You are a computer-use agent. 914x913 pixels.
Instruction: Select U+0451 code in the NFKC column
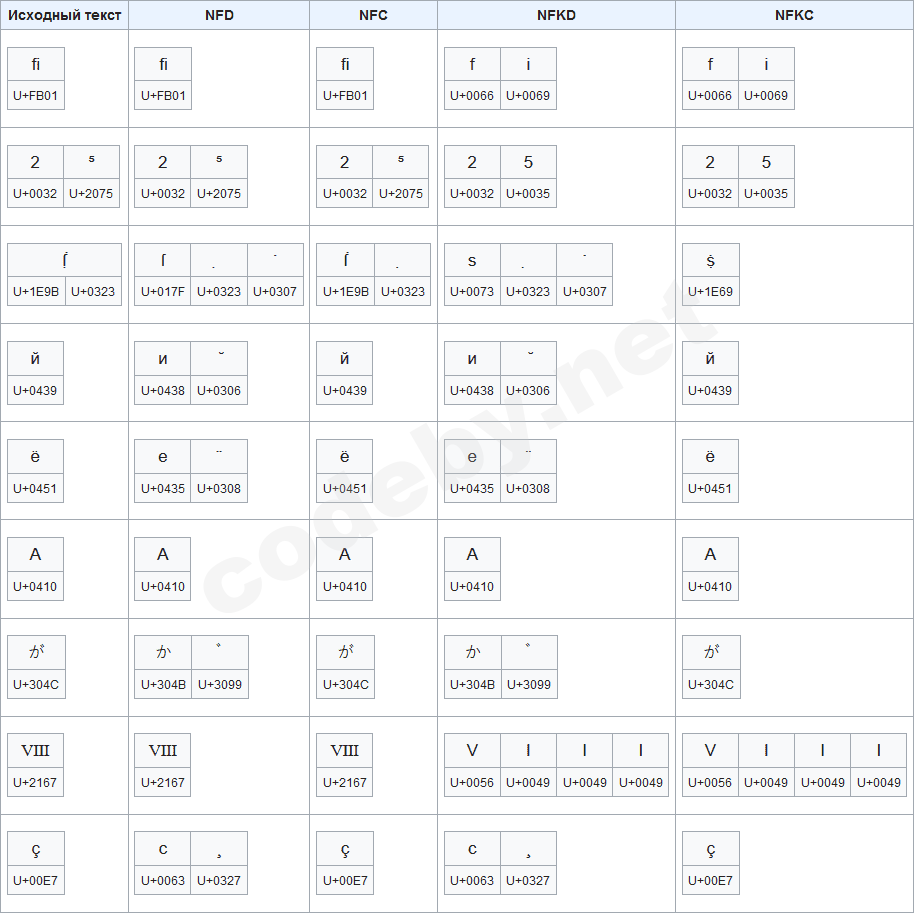pos(710,489)
